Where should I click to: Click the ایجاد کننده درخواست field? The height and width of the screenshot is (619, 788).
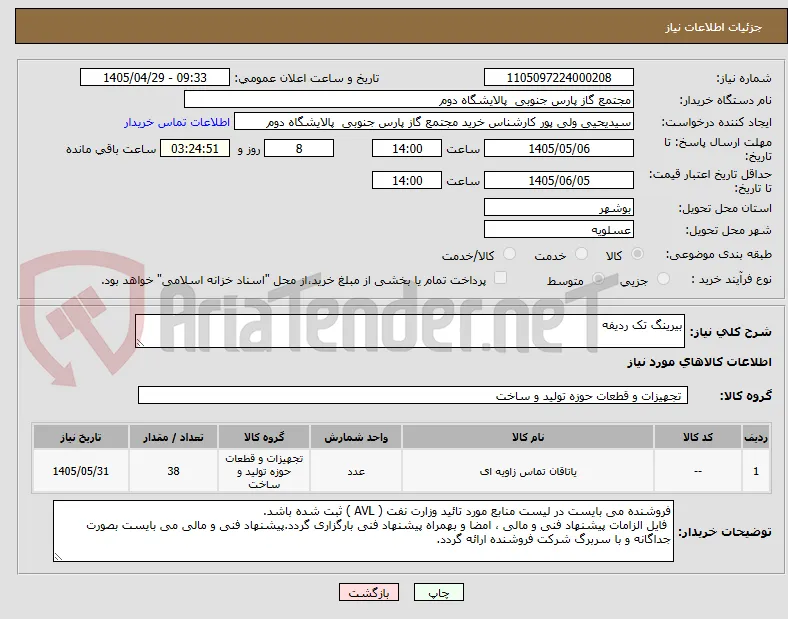pos(434,122)
